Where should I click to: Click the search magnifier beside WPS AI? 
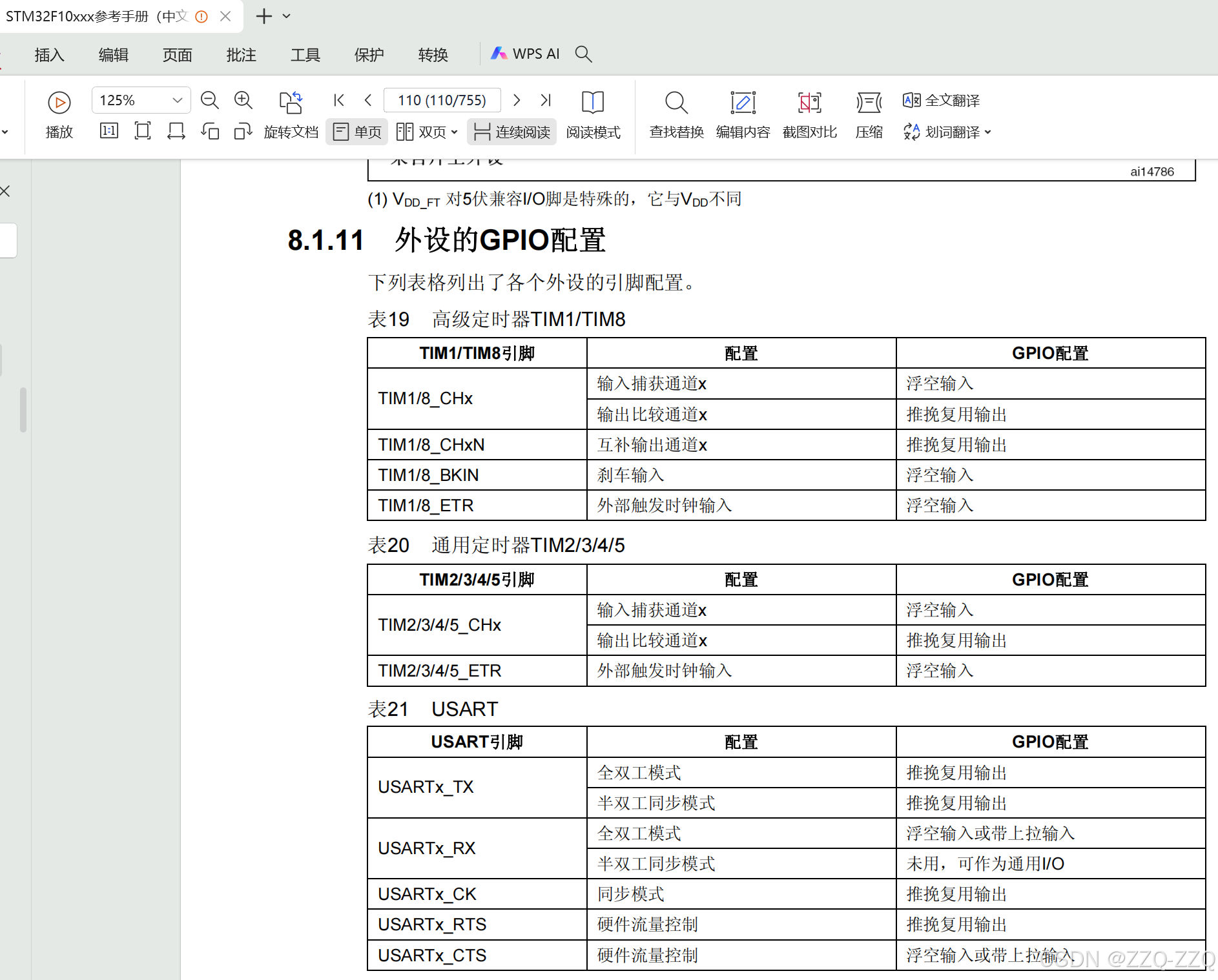(x=583, y=54)
